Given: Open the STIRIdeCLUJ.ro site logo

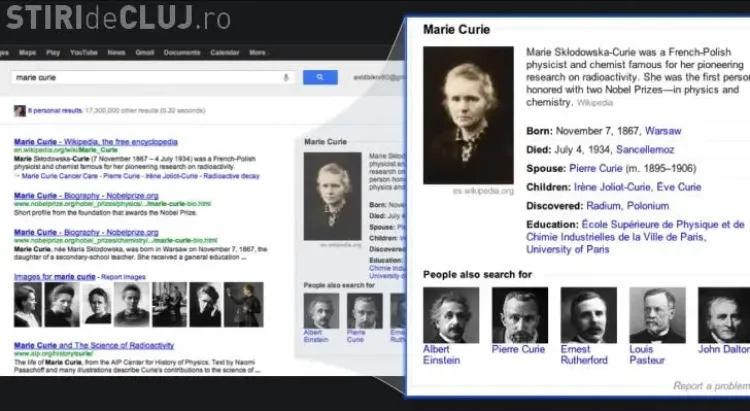Looking at the screenshot, I should coord(115,18).
